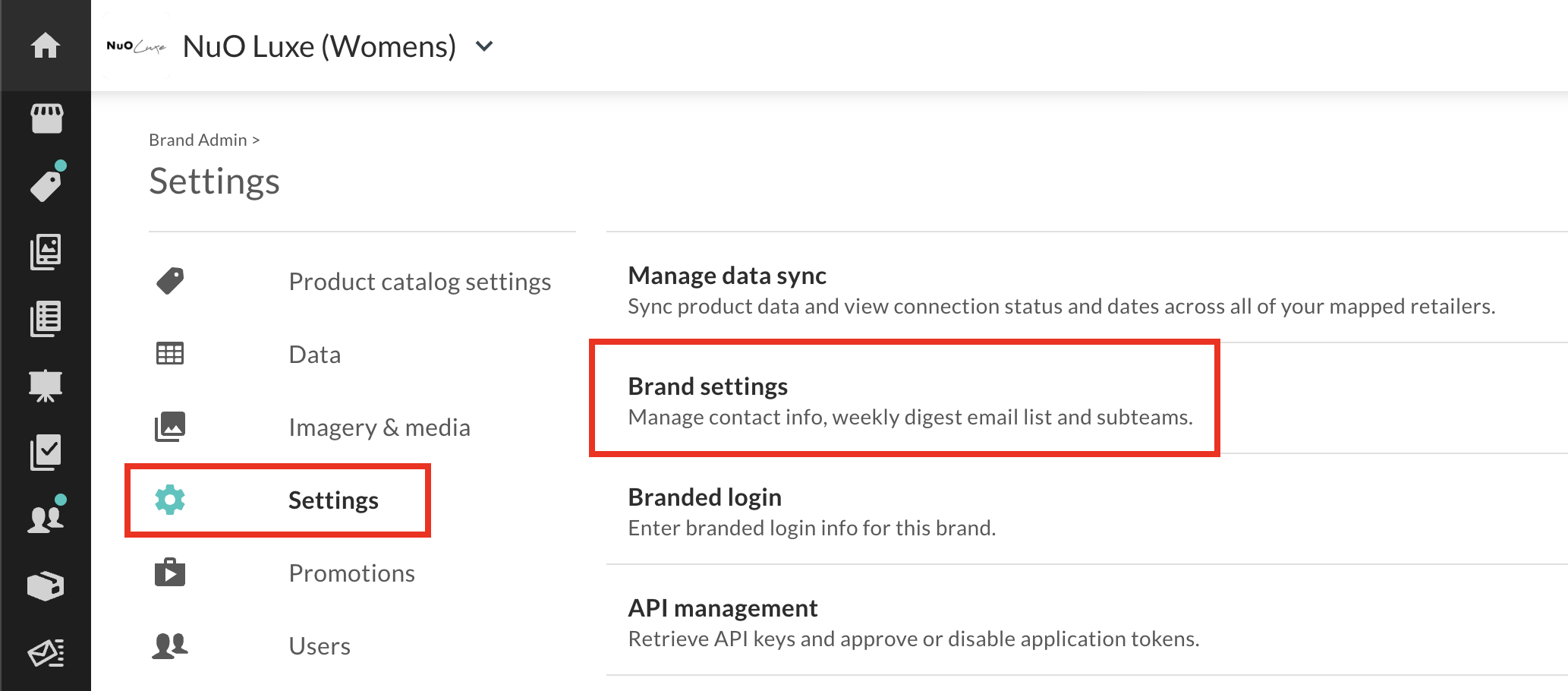Screen dimensions: 1568x691
Task: Open the package box icon in sidebar
Action: tap(46, 586)
